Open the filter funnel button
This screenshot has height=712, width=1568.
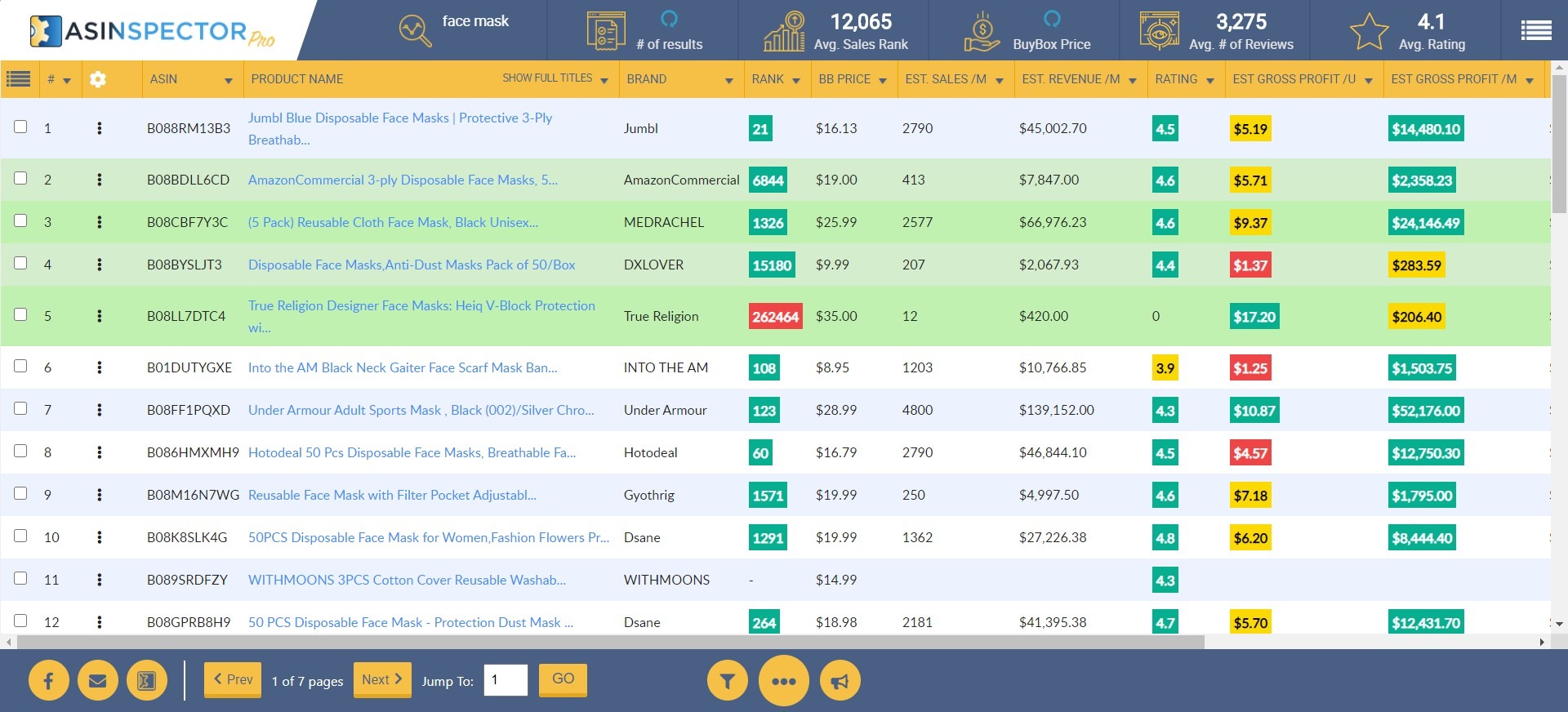(x=728, y=681)
